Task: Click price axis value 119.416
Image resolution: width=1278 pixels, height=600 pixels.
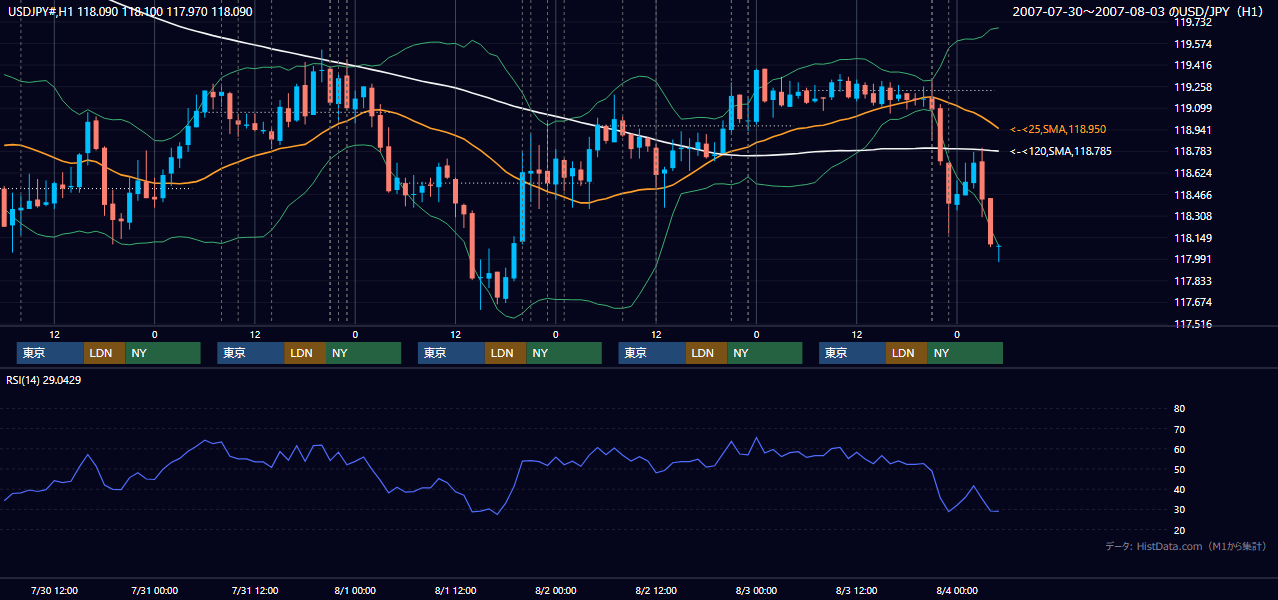Action: 1194,65
